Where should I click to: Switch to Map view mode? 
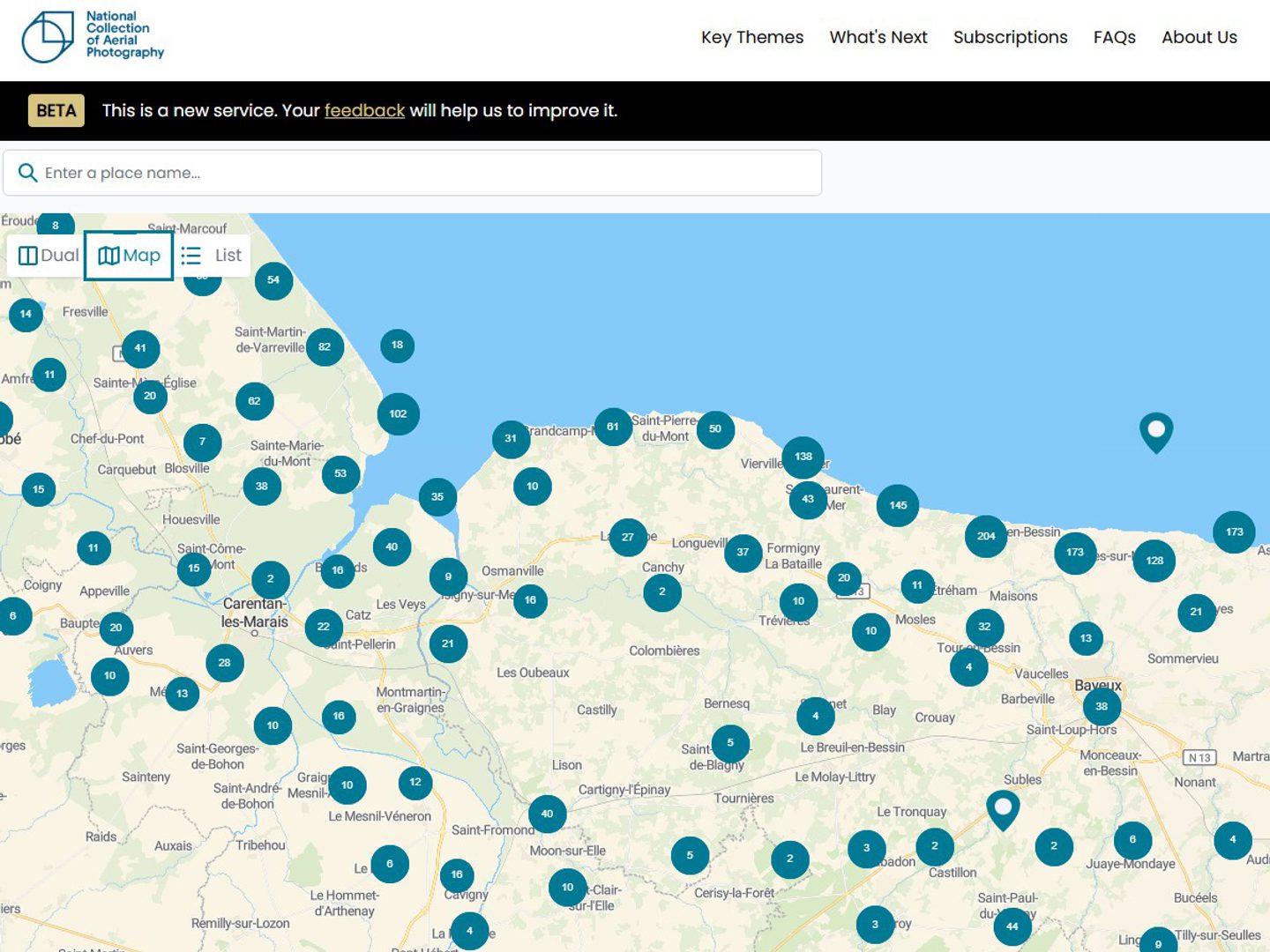(x=128, y=255)
